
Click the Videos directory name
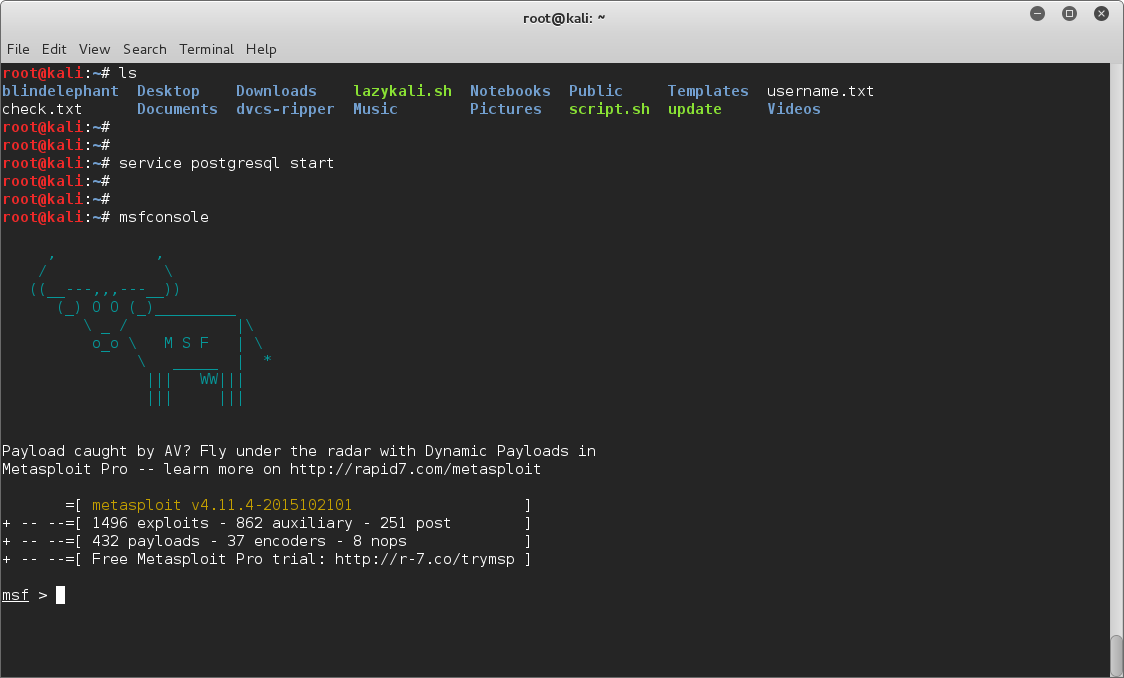click(x=794, y=109)
